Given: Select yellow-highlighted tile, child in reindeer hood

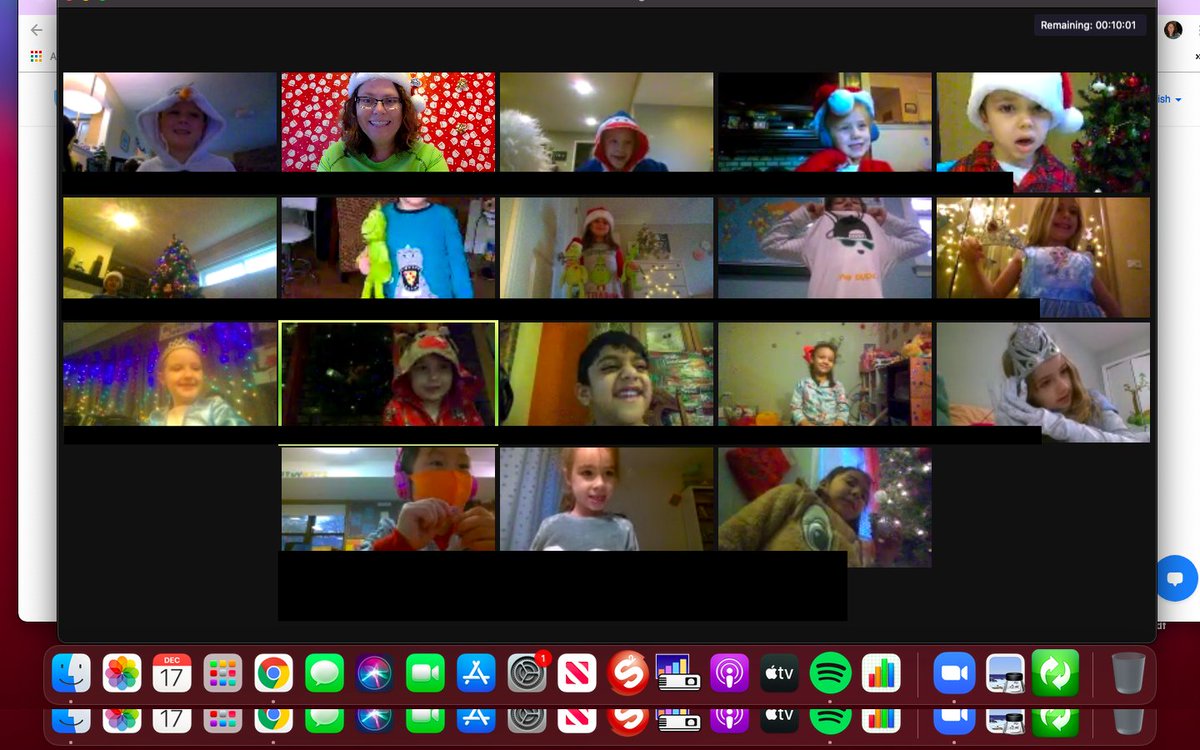Looking at the screenshot, I should [x=388, y=374].
